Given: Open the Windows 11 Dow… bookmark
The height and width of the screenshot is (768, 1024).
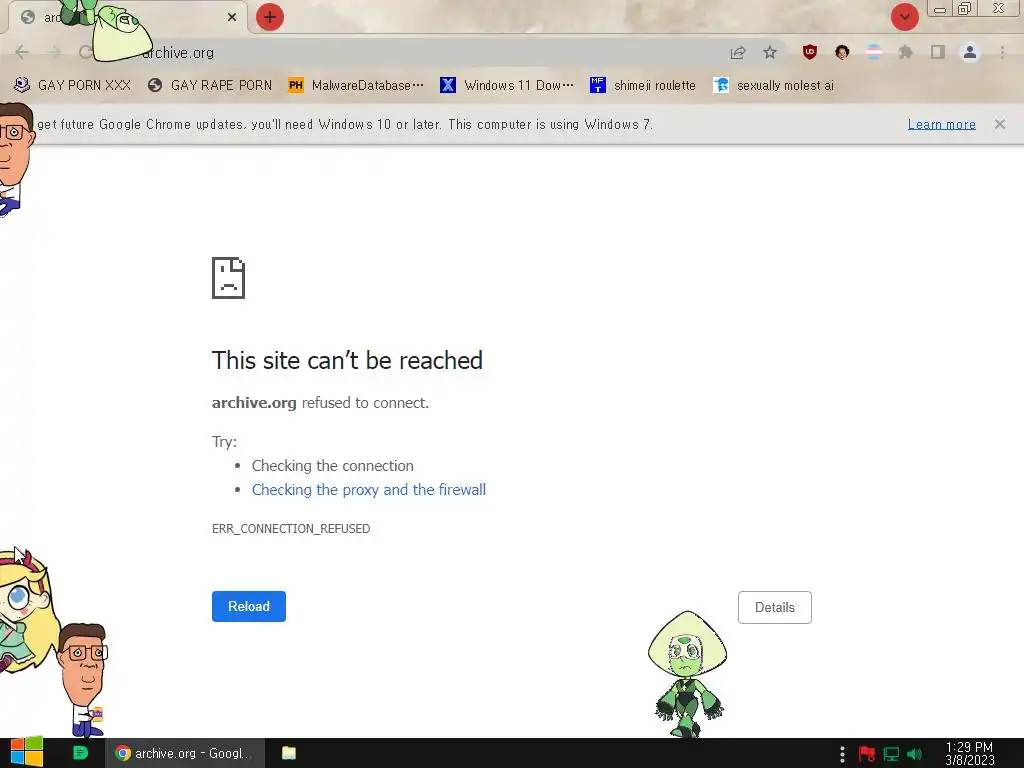Looking at the screenshot, I should click(x=507, y=85).
